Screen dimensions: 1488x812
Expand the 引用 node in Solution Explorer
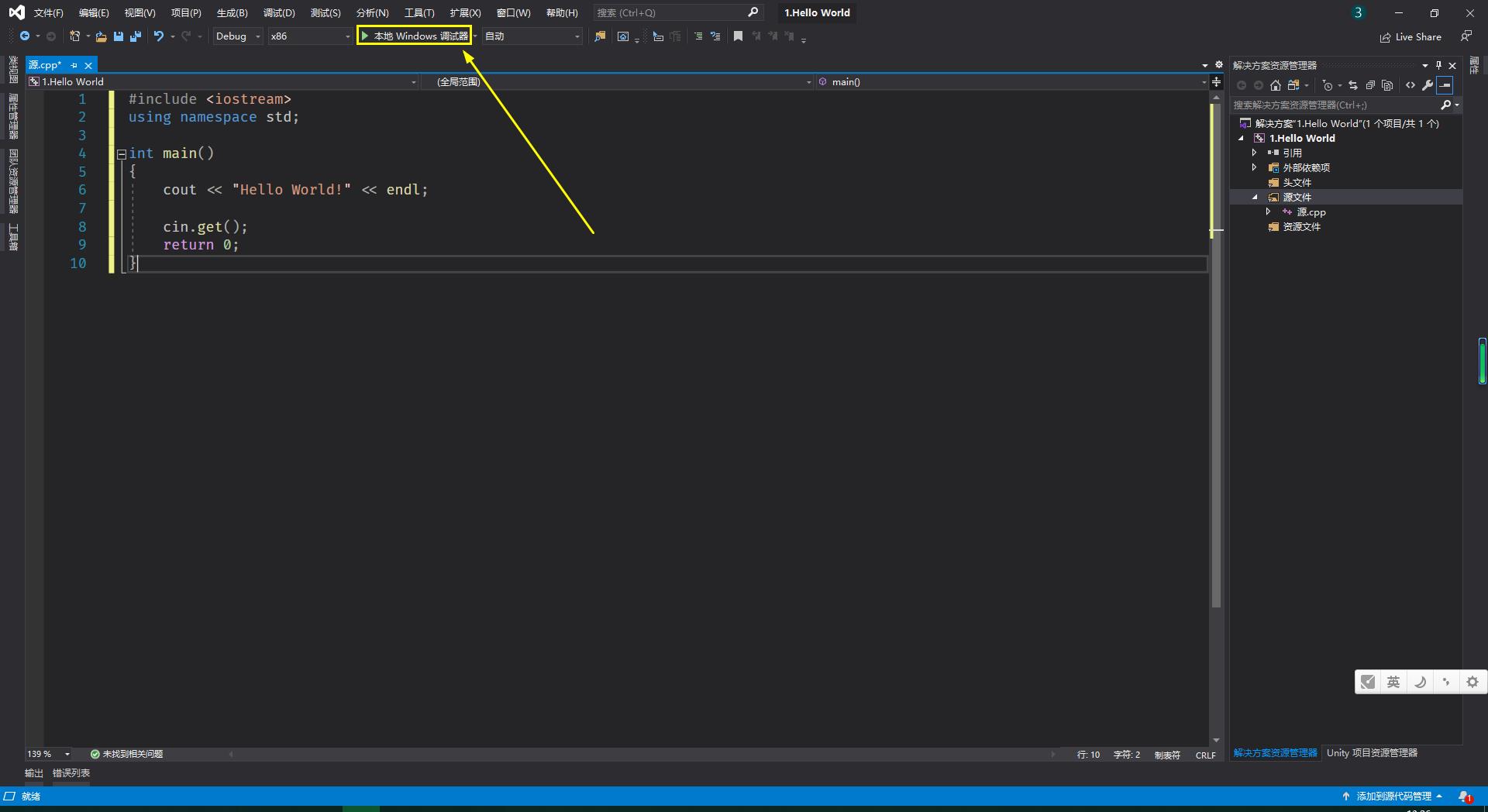tap(1254, 153)
